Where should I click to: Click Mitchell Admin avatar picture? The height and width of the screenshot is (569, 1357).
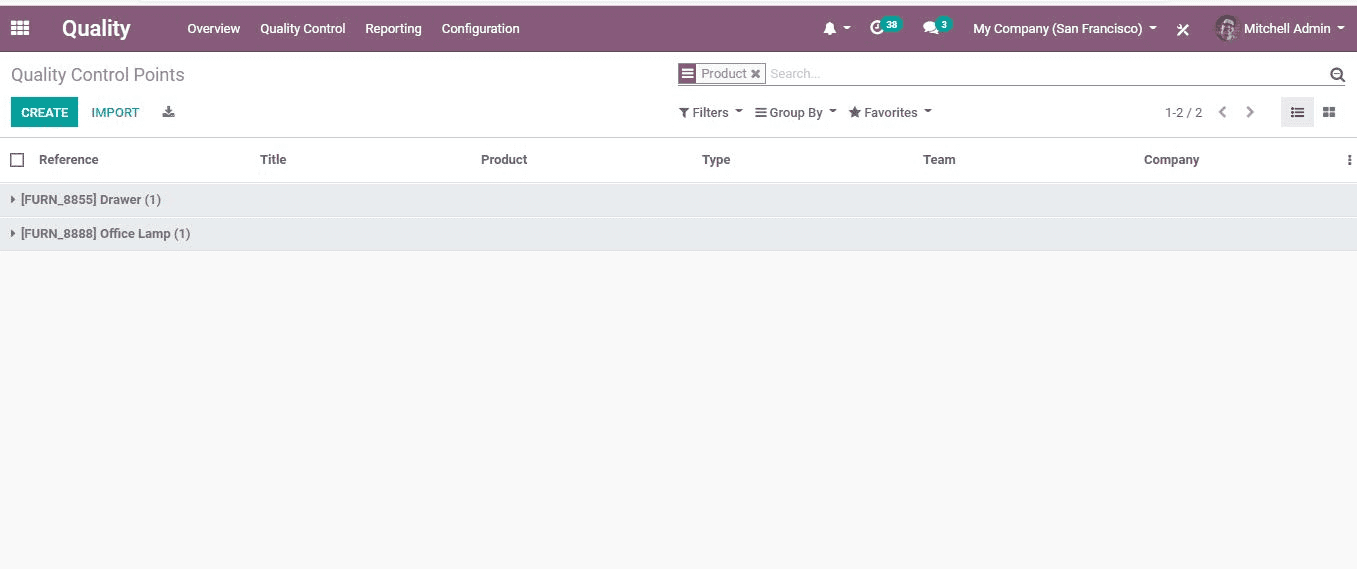tap(1227, 28)
